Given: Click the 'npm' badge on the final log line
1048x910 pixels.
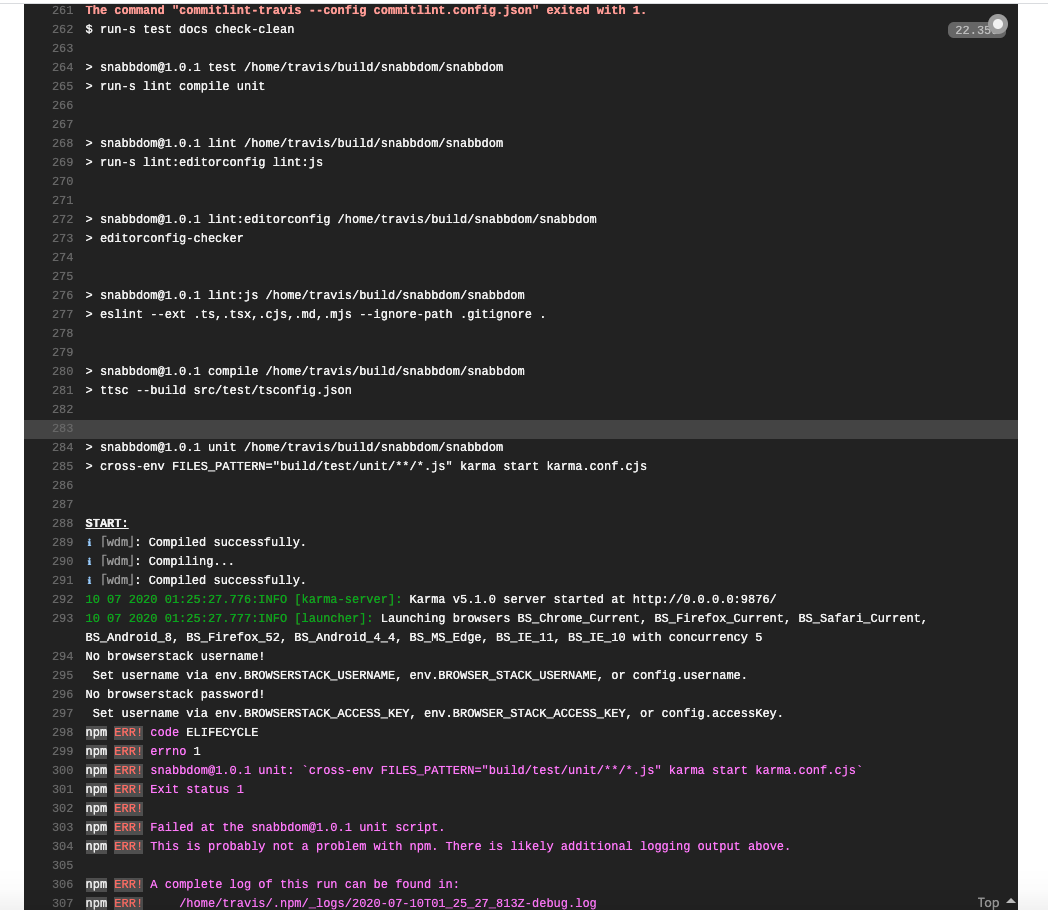Looking at the screenshot, I should 96,903.
